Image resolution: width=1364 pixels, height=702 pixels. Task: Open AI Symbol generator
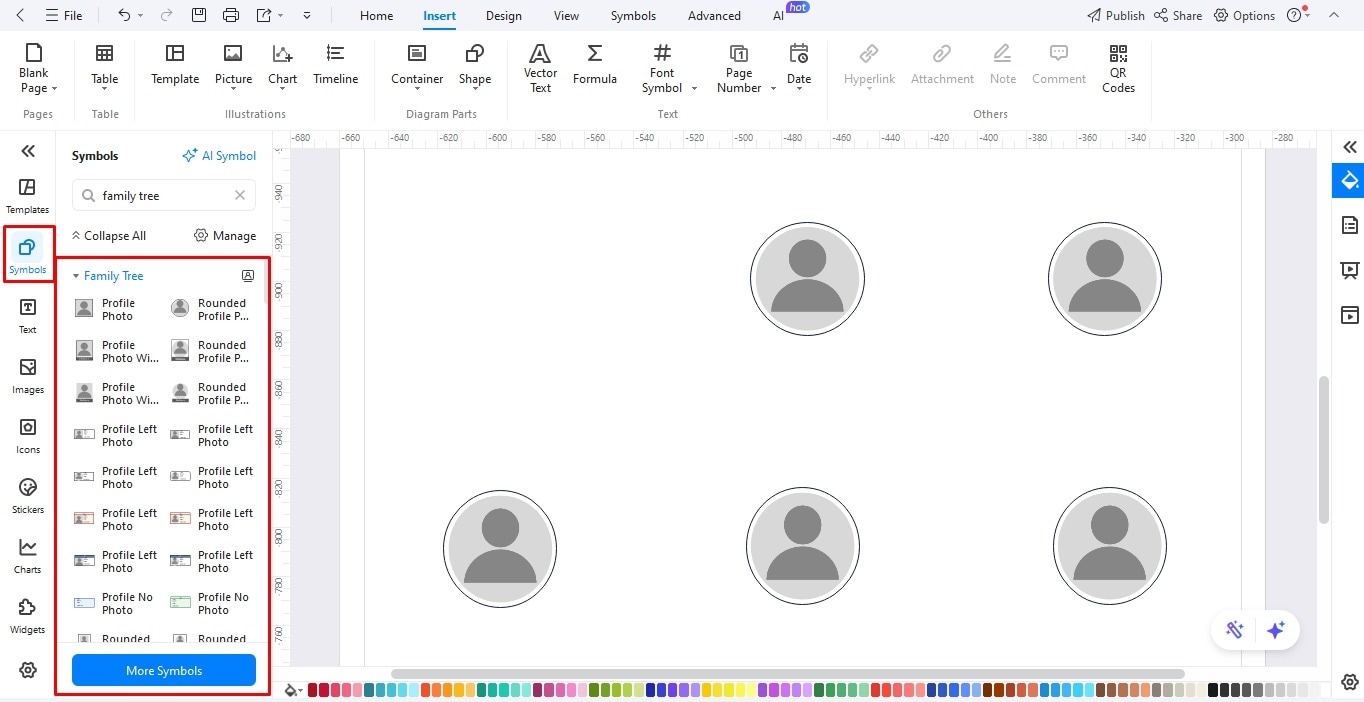219,155
